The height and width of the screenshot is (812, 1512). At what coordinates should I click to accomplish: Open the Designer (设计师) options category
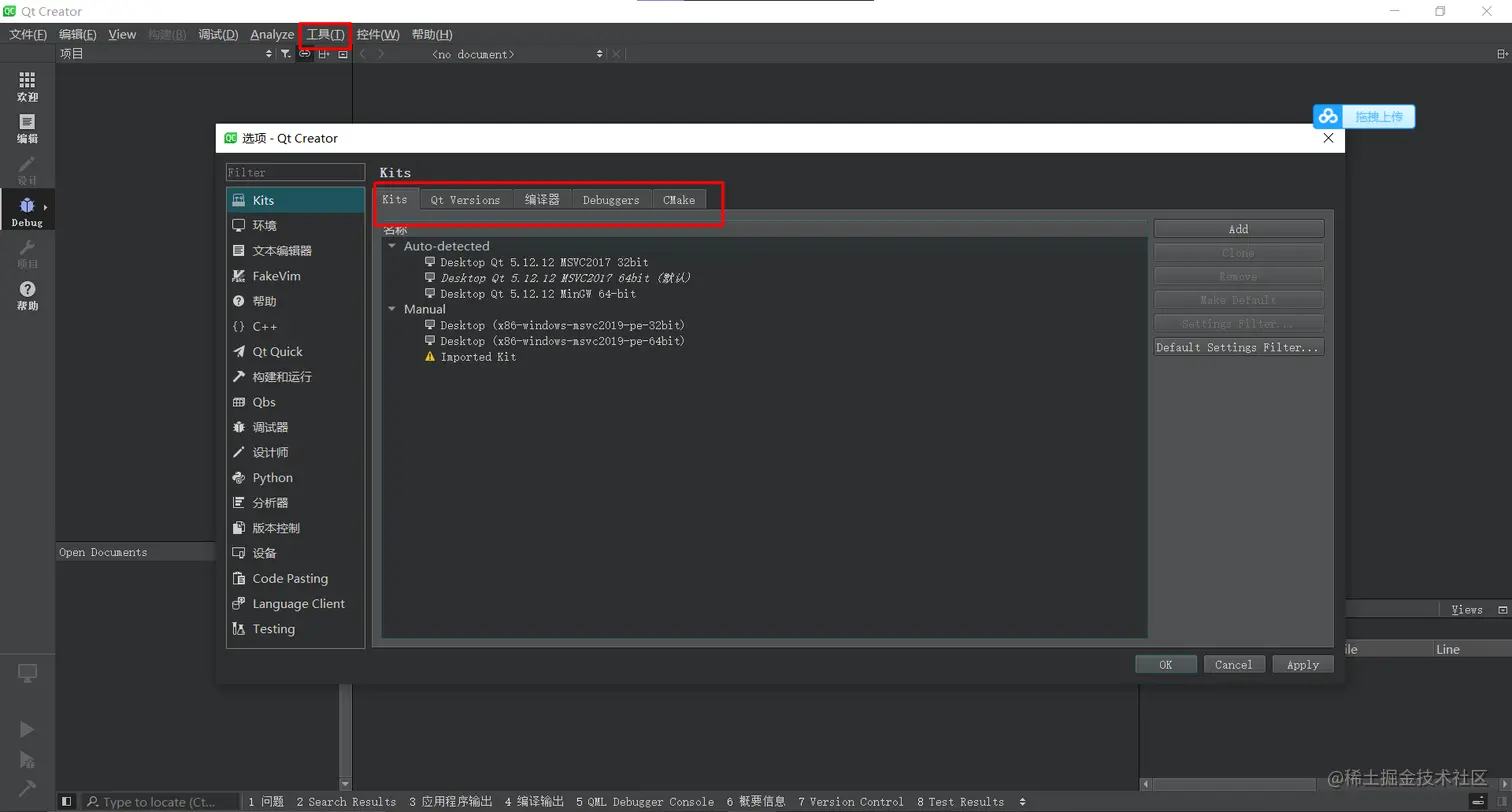[x=295, y=453]
